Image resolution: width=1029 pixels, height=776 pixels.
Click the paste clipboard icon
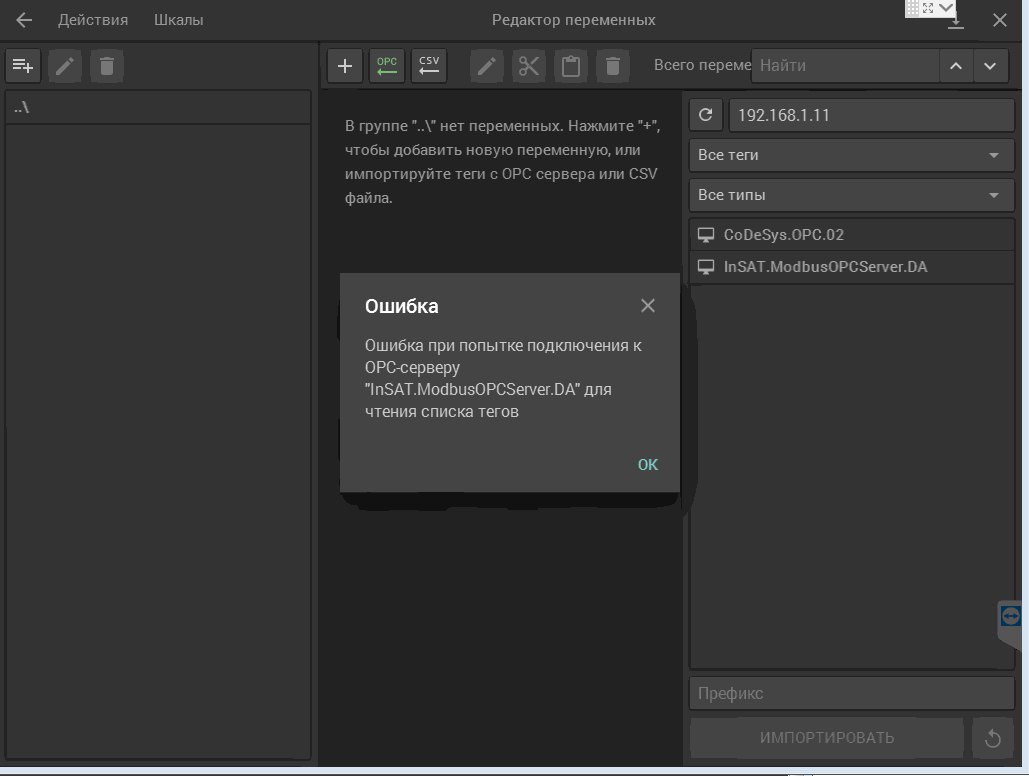pyautogui.click(x=571, y=66)
